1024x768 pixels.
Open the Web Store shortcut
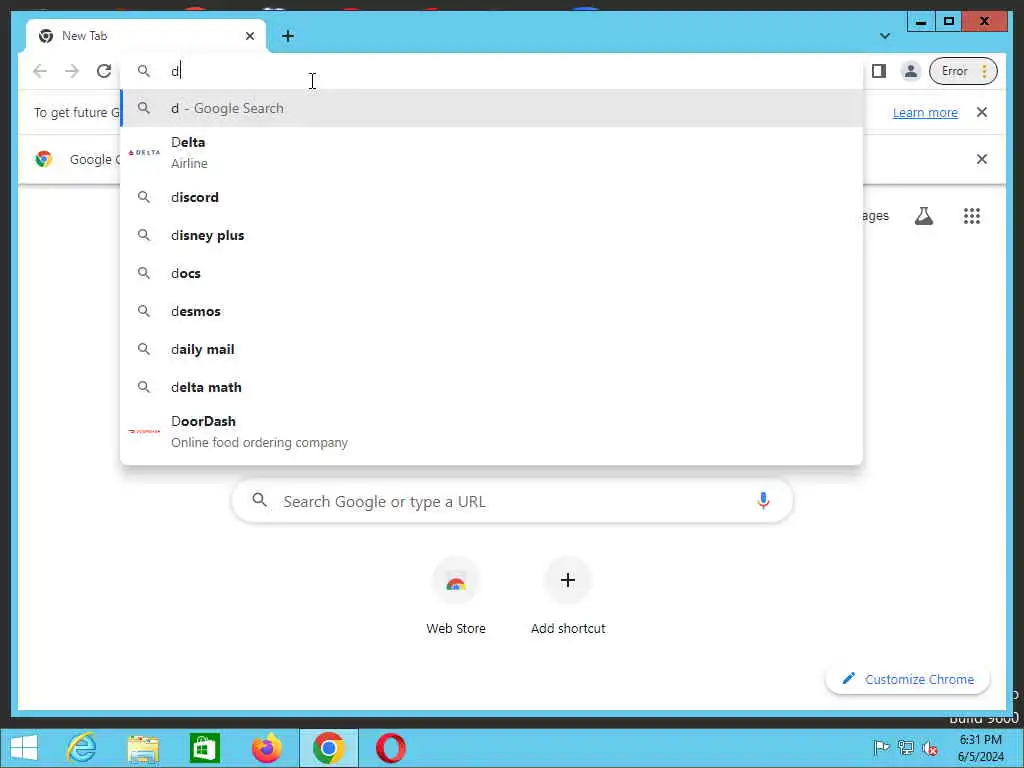pos(456,597)
